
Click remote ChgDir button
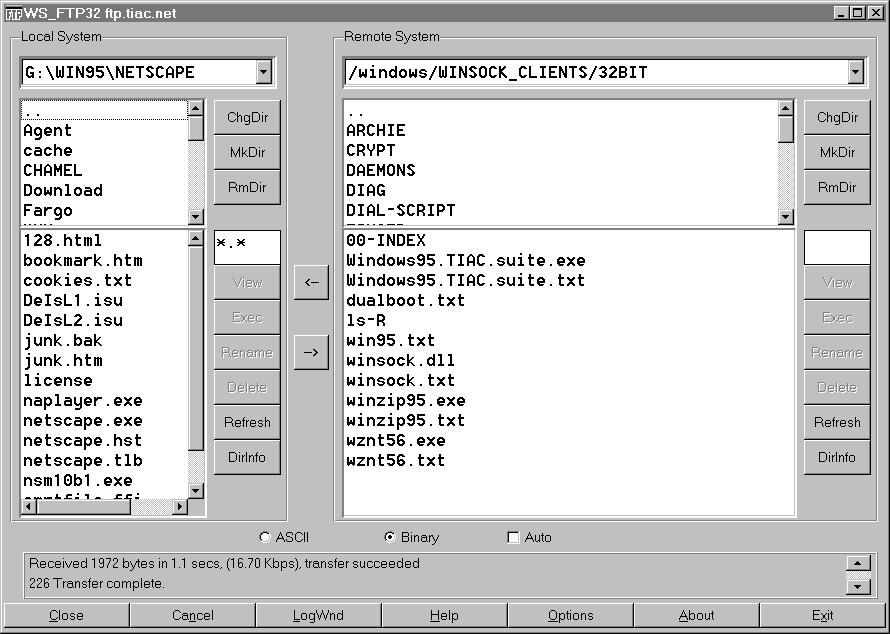click(x=837, y=117)
